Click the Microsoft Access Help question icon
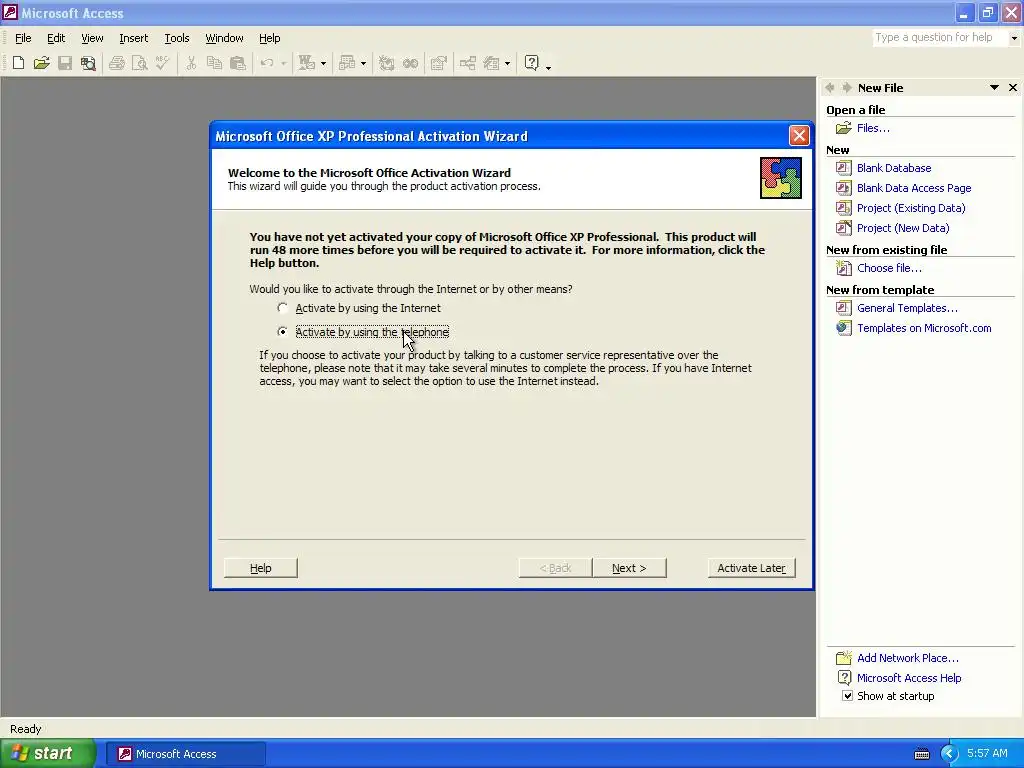 [x=532, y=63]
